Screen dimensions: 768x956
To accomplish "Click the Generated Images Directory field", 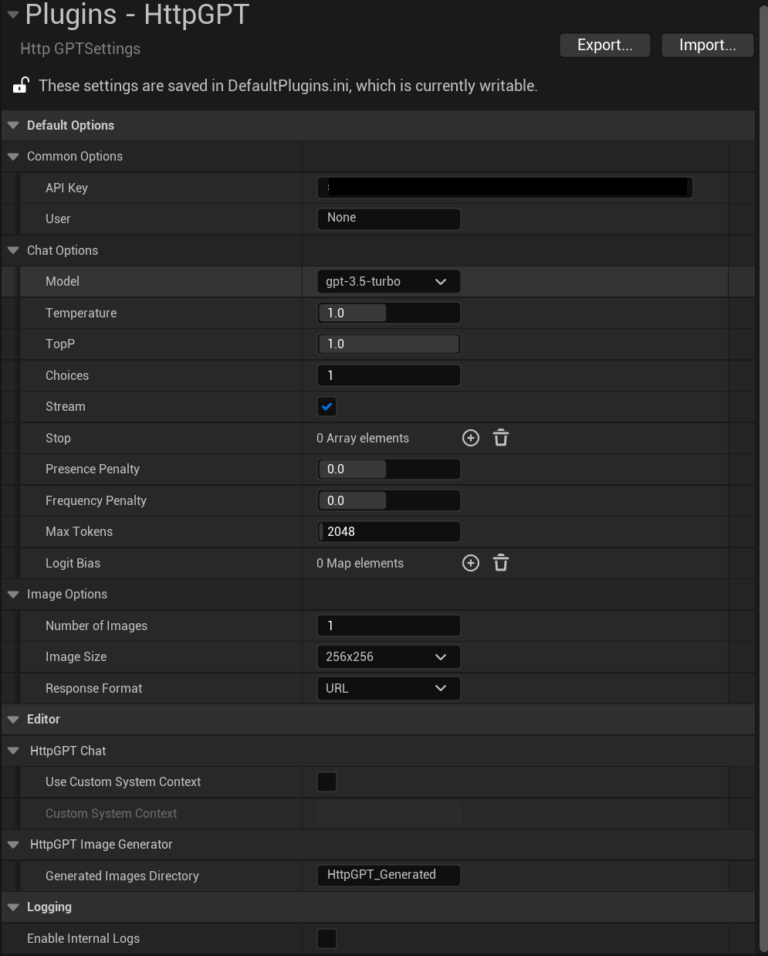I will coord(388,875).
